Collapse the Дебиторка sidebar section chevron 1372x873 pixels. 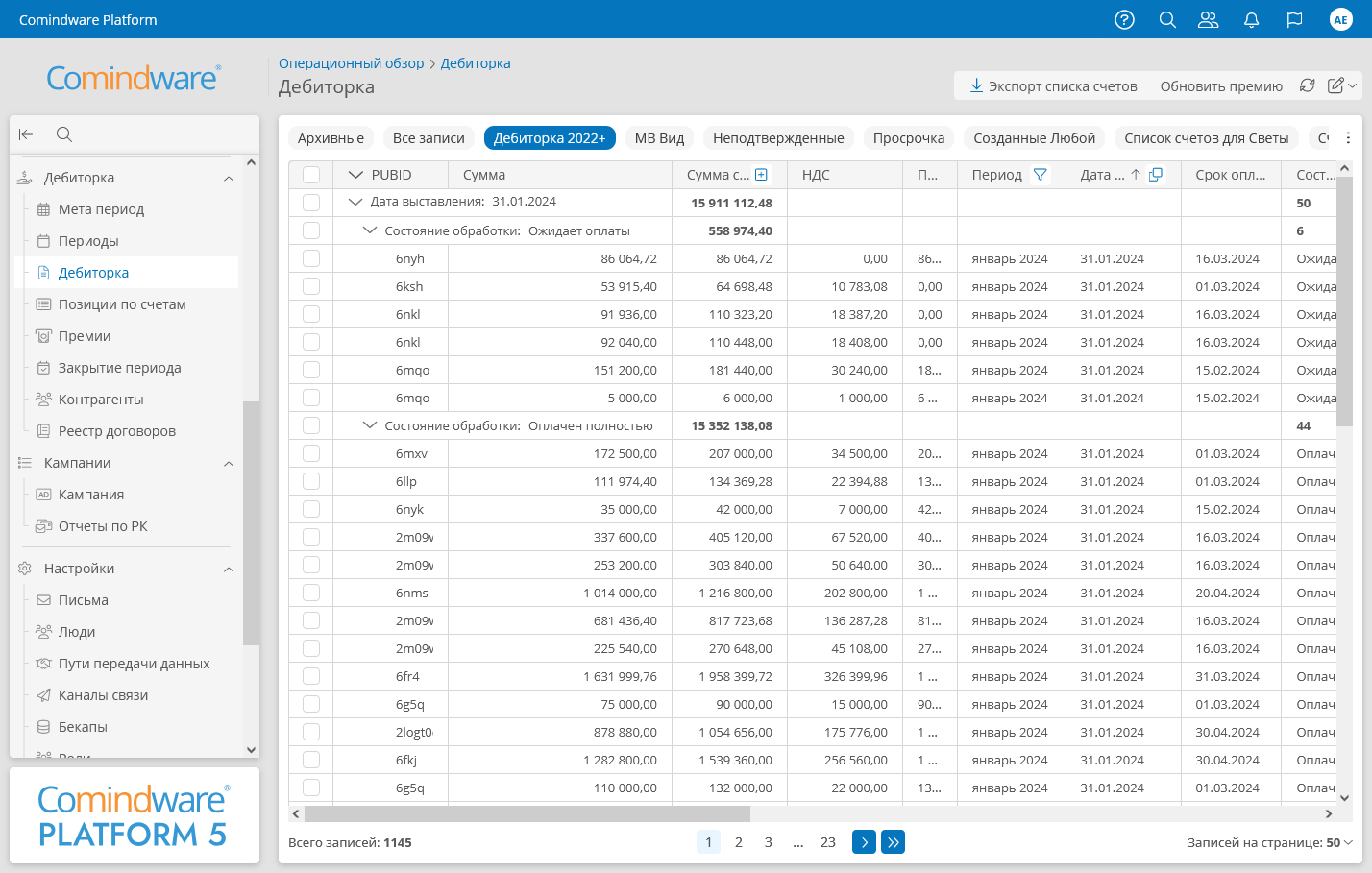[229, 179]
